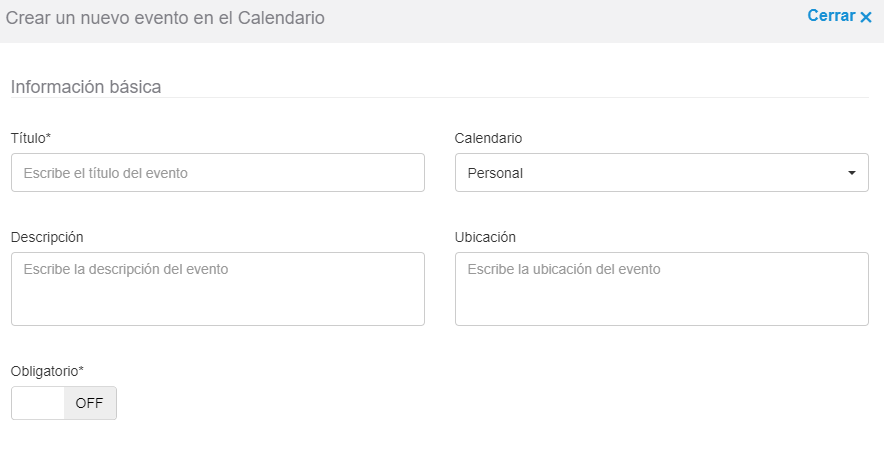This screenshot has height=461, width=884.
Task: Toggle the Obligatorio switch on
Action: point(64,403)
